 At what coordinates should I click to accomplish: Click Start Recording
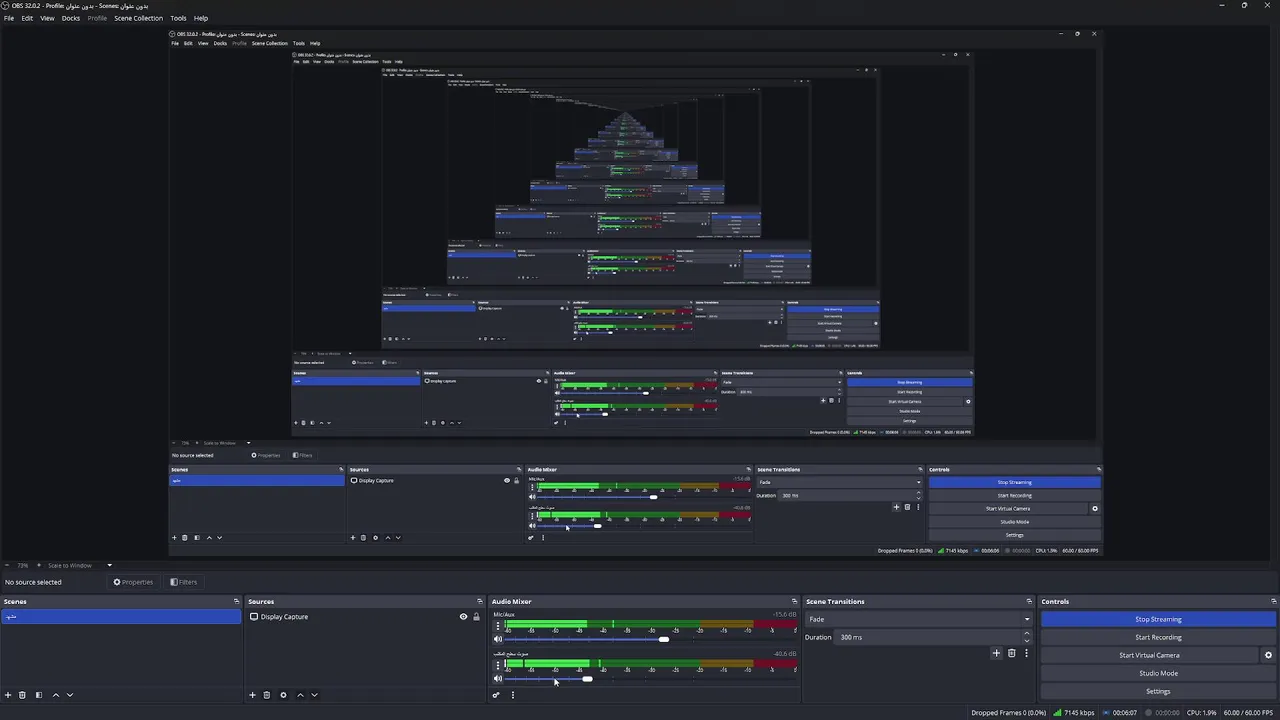click(1158, 637)
